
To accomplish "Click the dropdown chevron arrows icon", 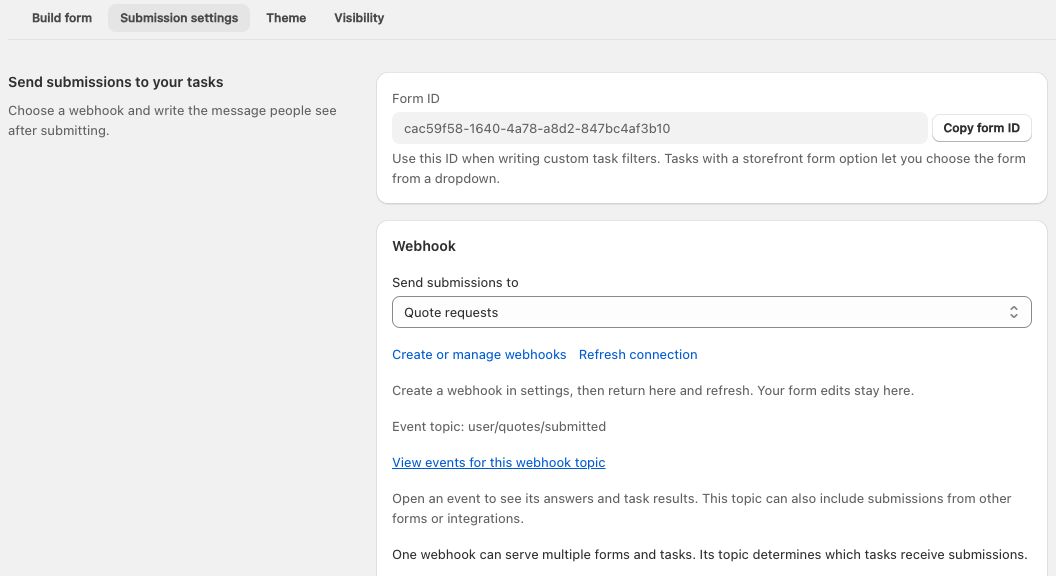I will 1013,313.
